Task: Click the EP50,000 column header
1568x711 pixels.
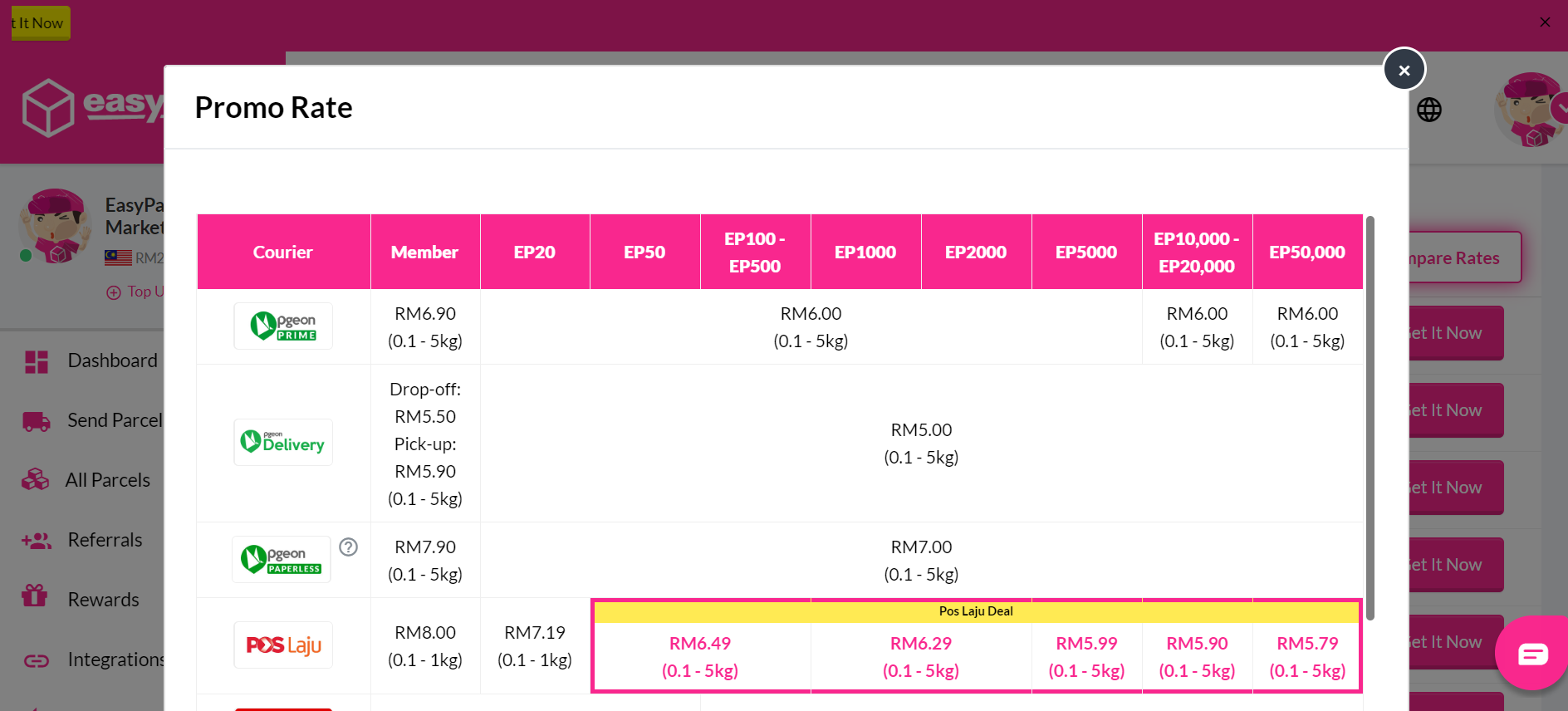Action: [1307, 252]
